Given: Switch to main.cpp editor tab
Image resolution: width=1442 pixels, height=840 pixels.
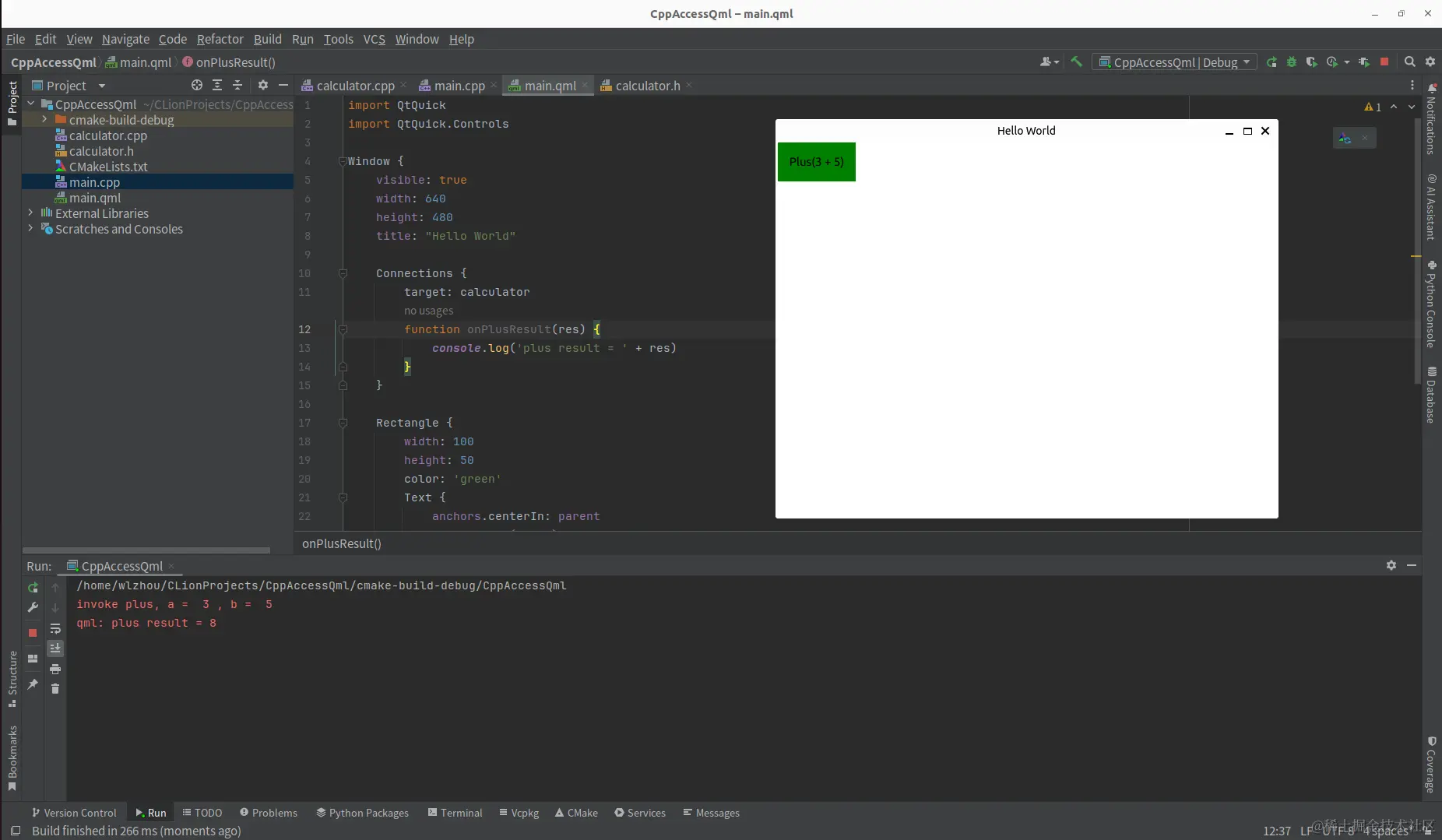Looking at the screenshot, I should pos(459,86).
